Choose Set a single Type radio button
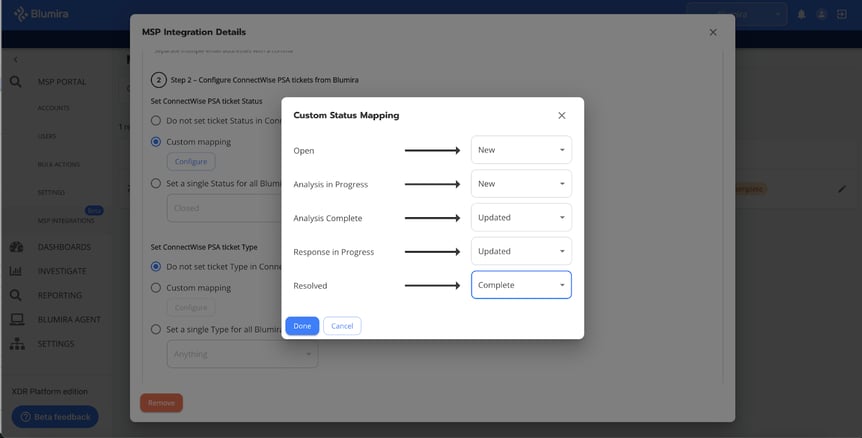This screenshot has width=862, height=438. click(156, 329)
